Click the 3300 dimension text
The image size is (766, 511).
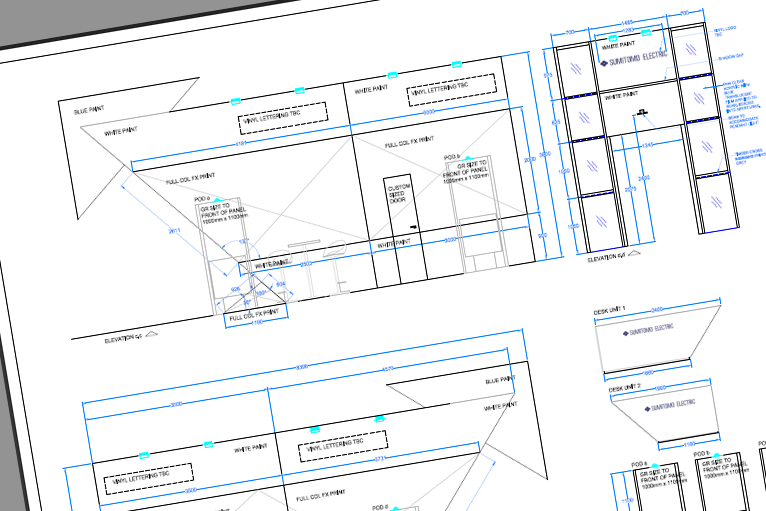pyautogui.click(x=302, y=367)
